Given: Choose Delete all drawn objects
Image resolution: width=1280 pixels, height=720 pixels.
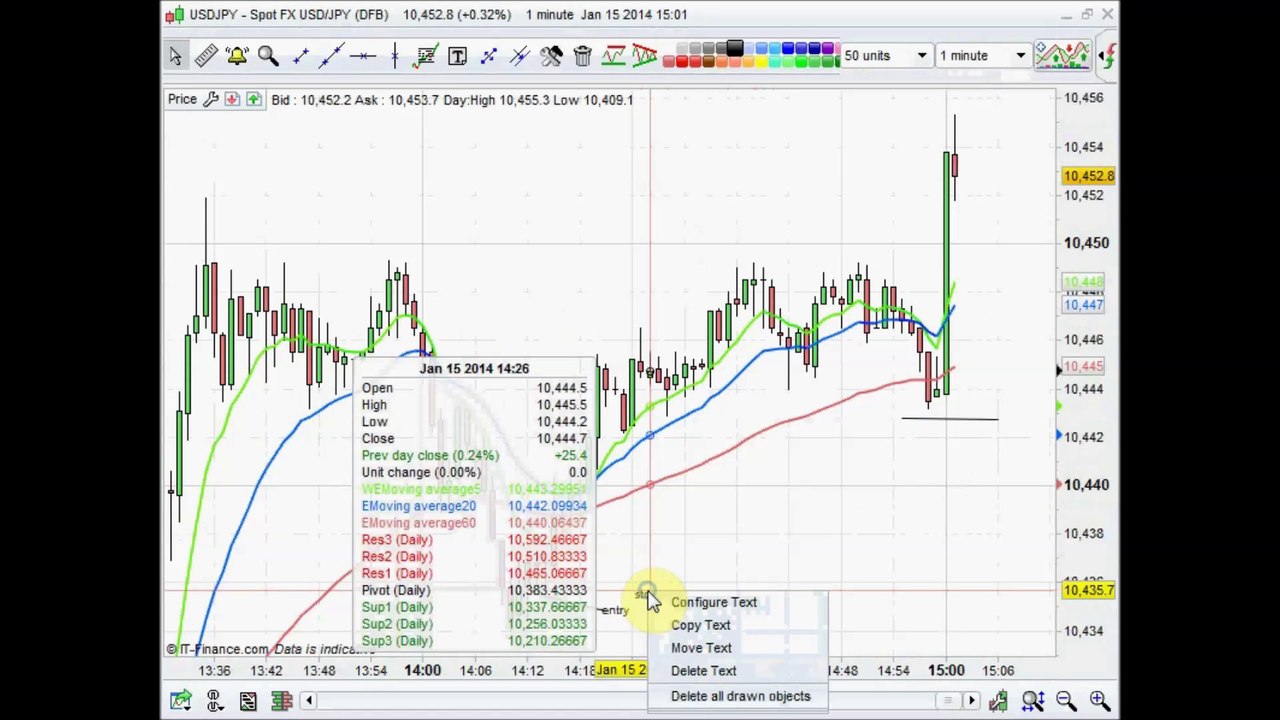Looking at the screenshot, I should click(740, 696).
